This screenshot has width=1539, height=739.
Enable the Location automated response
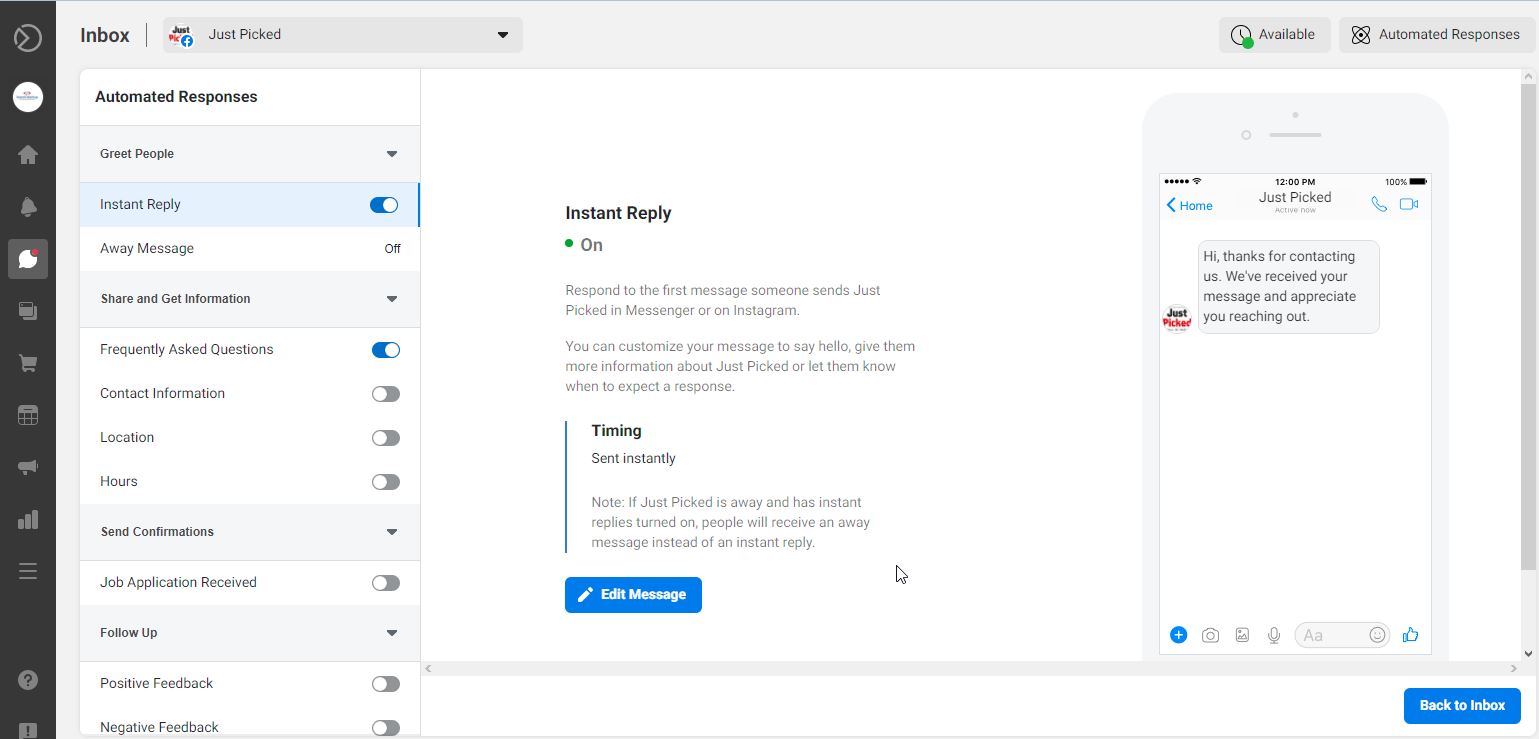(385, 437)
